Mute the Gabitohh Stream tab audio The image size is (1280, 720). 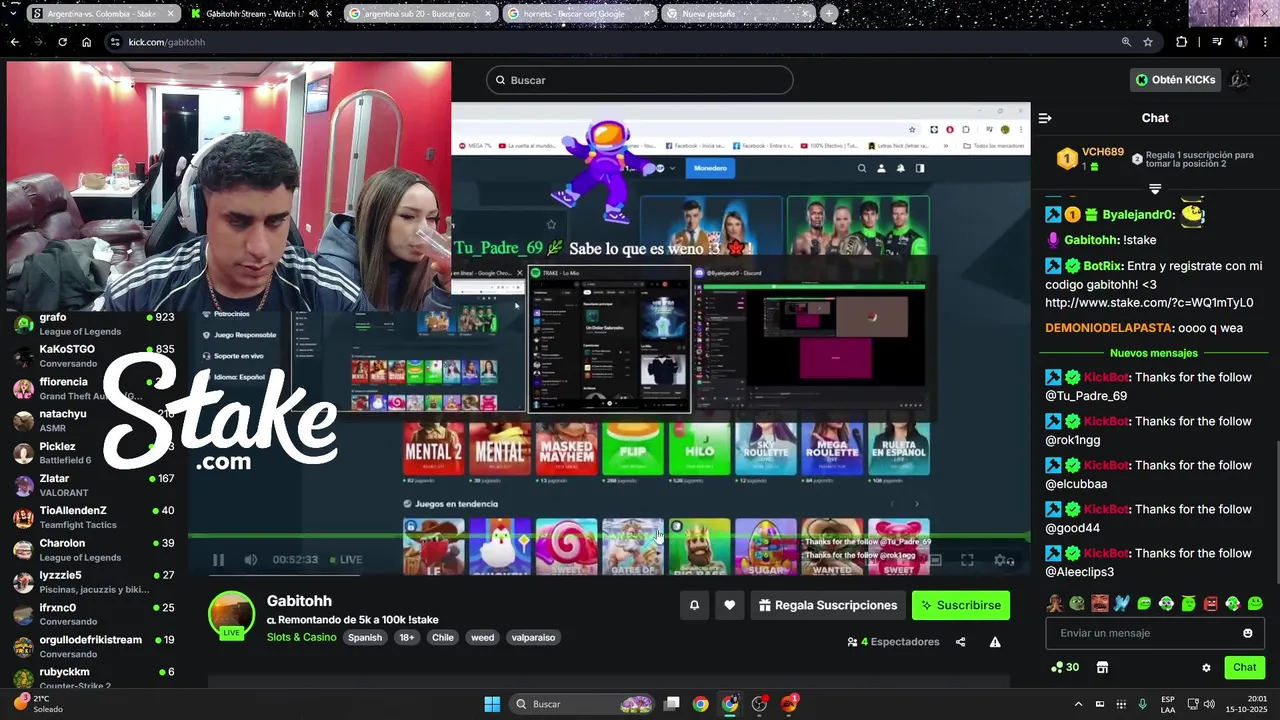314,14
